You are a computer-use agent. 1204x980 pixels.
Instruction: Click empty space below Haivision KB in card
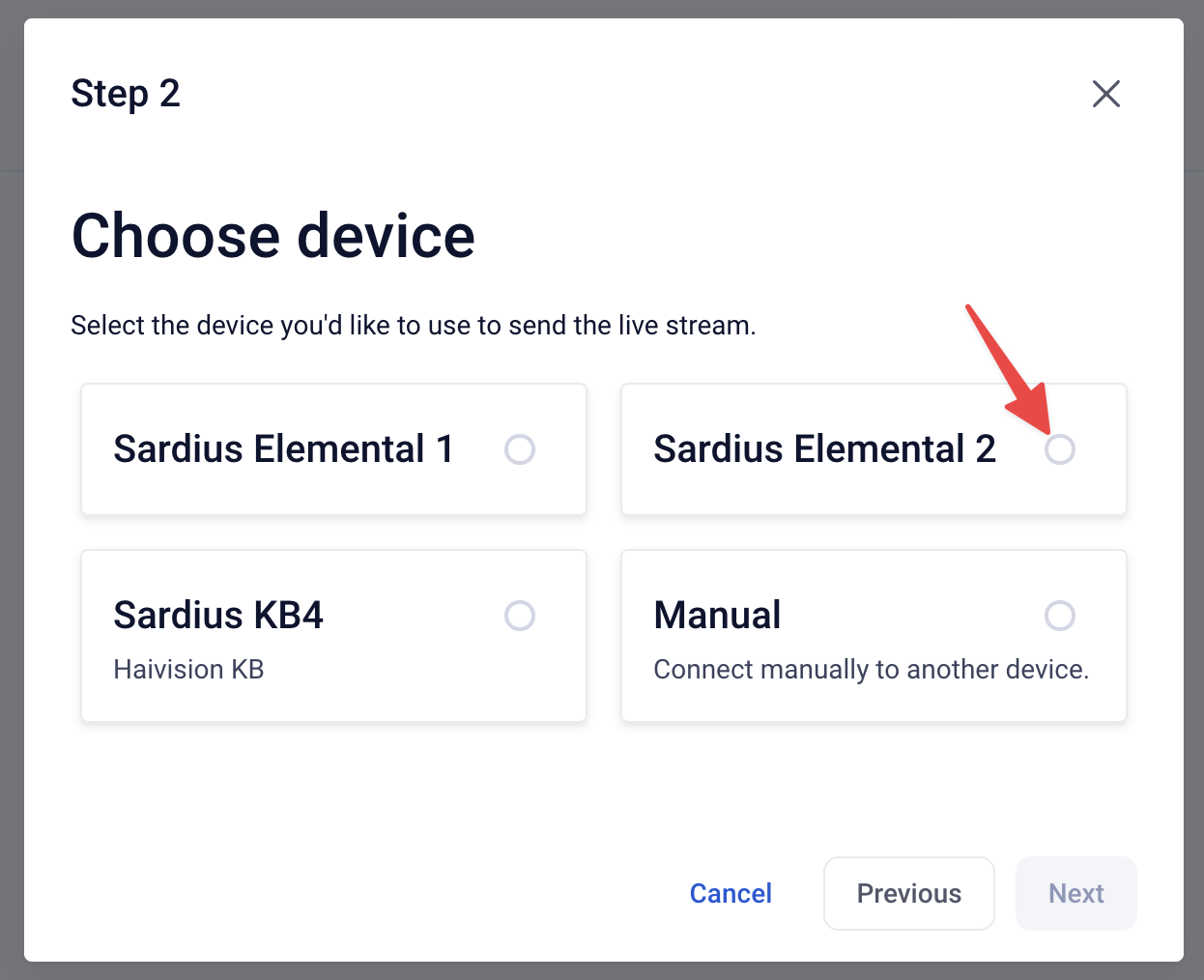coord(333,704)
